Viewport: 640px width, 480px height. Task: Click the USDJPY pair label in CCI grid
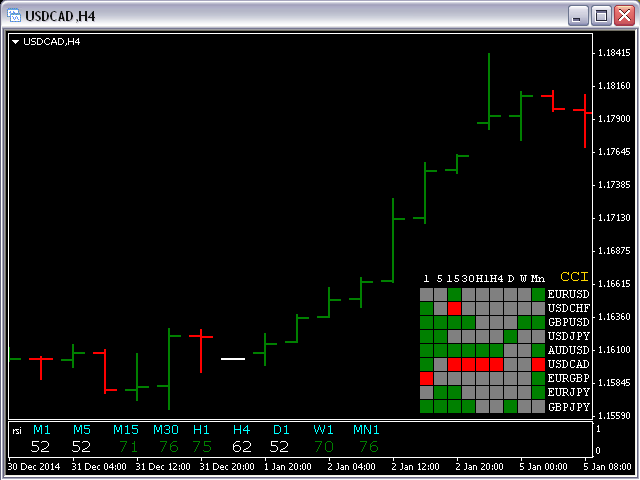569,336
